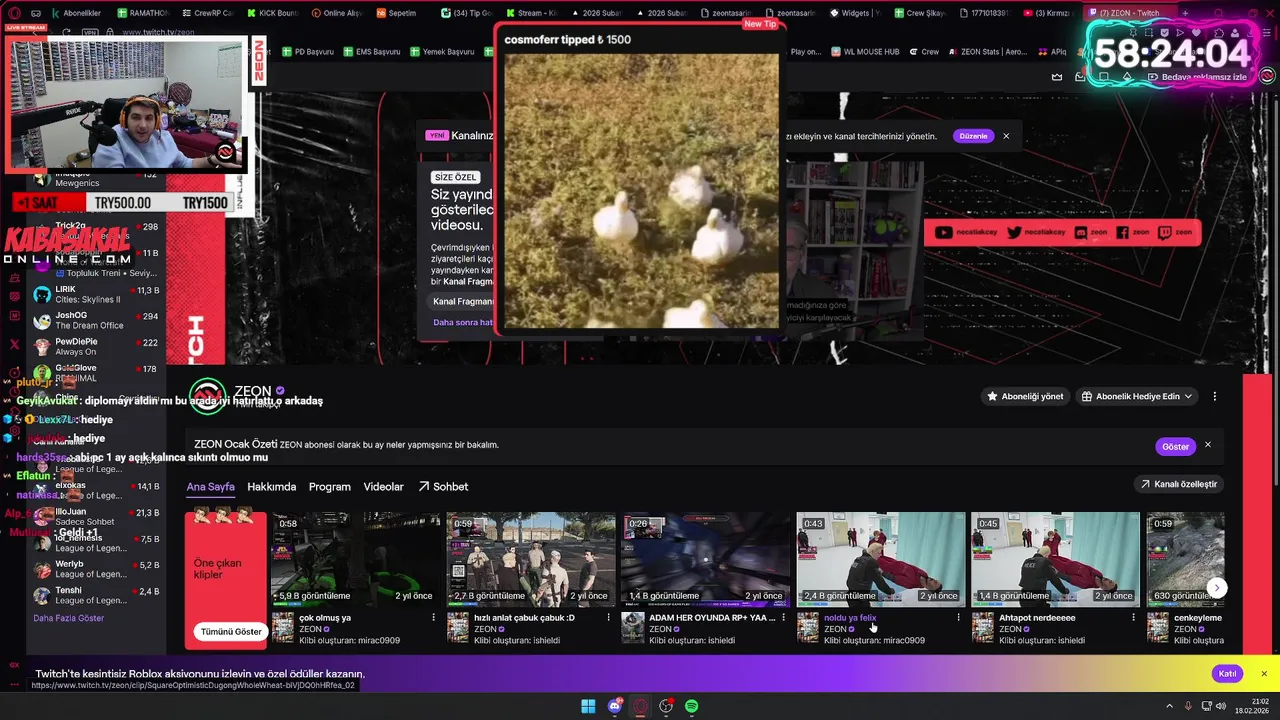The height and width of the screenshot is (720, 1280).
Task: Open the clip options for 'Ahtapot nerdeeeee'
Action: tap(1133, 618)
